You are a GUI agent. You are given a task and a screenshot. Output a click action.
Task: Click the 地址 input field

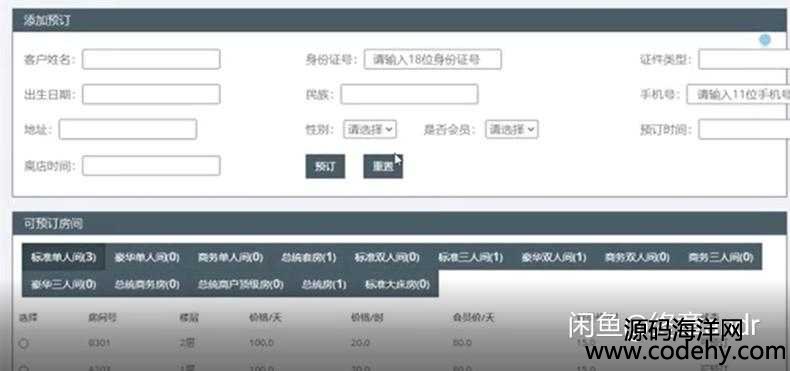pos(127,130)
